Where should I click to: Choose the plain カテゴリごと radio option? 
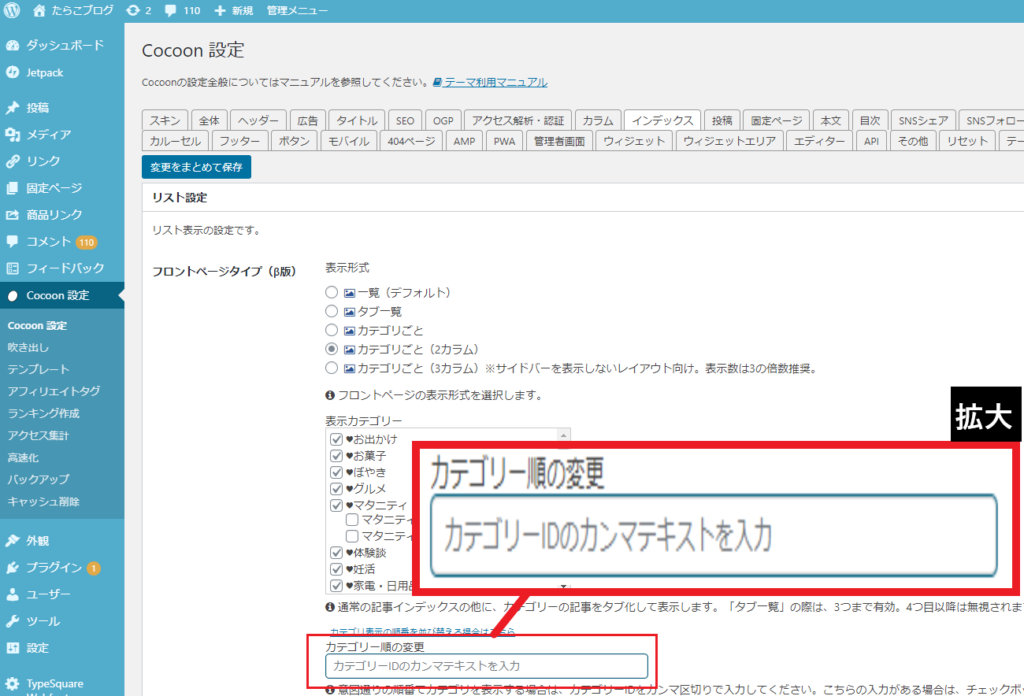332,330
